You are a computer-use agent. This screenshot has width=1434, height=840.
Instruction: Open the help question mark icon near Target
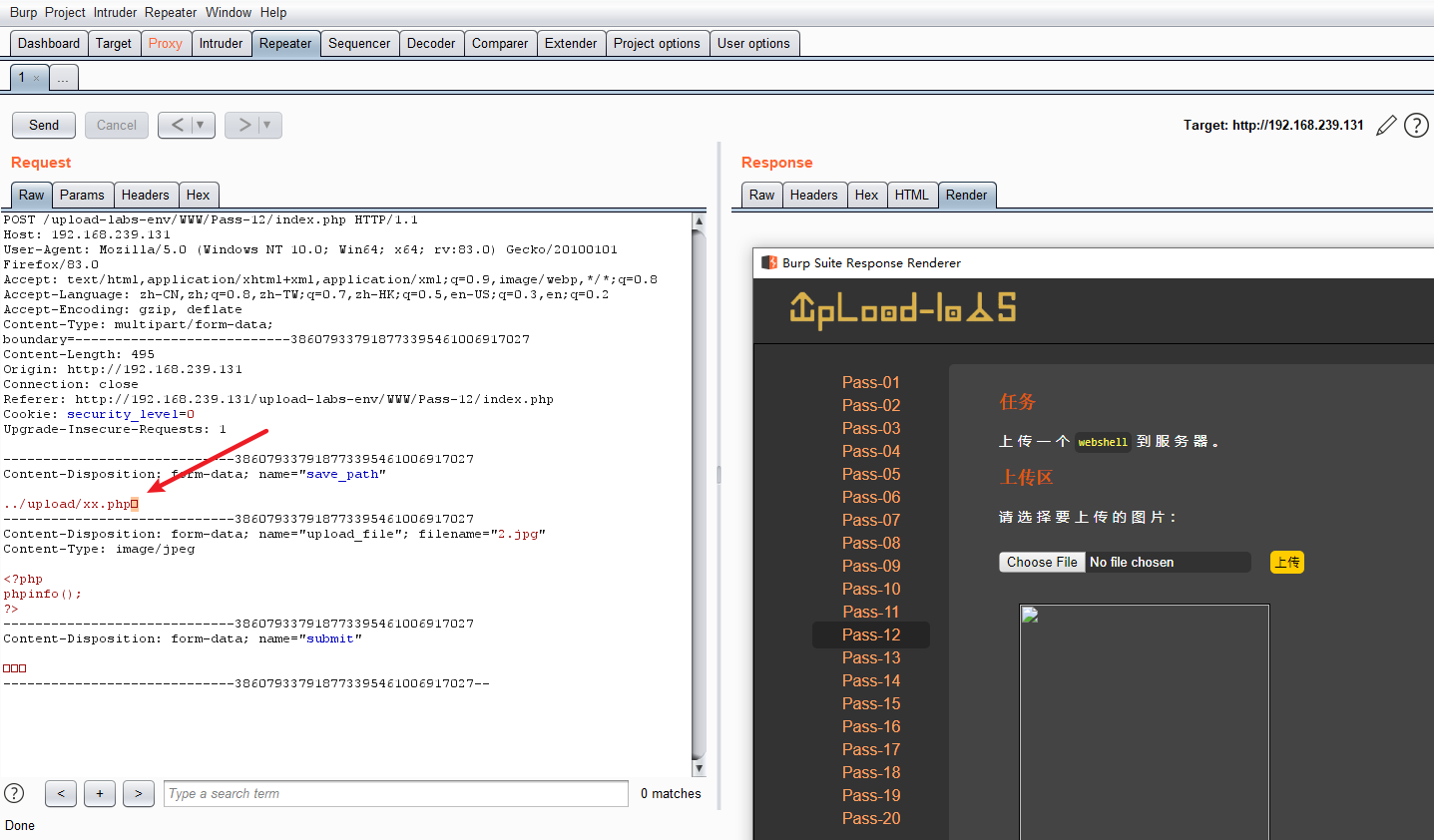[x=1416, y=125]
